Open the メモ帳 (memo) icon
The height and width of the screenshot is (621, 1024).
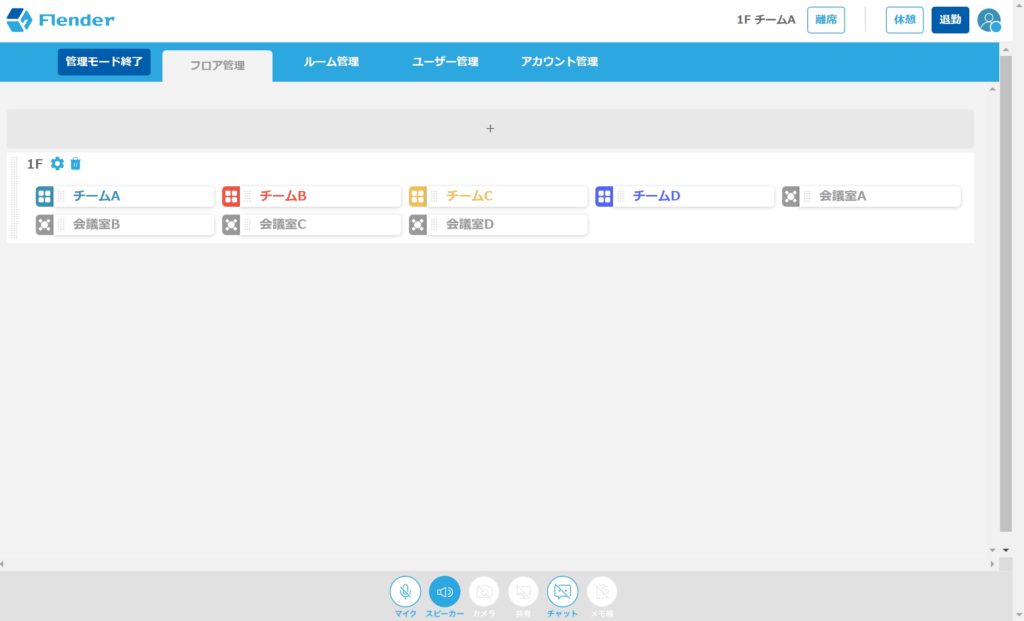pyautogui.click(x=601, y=590)
